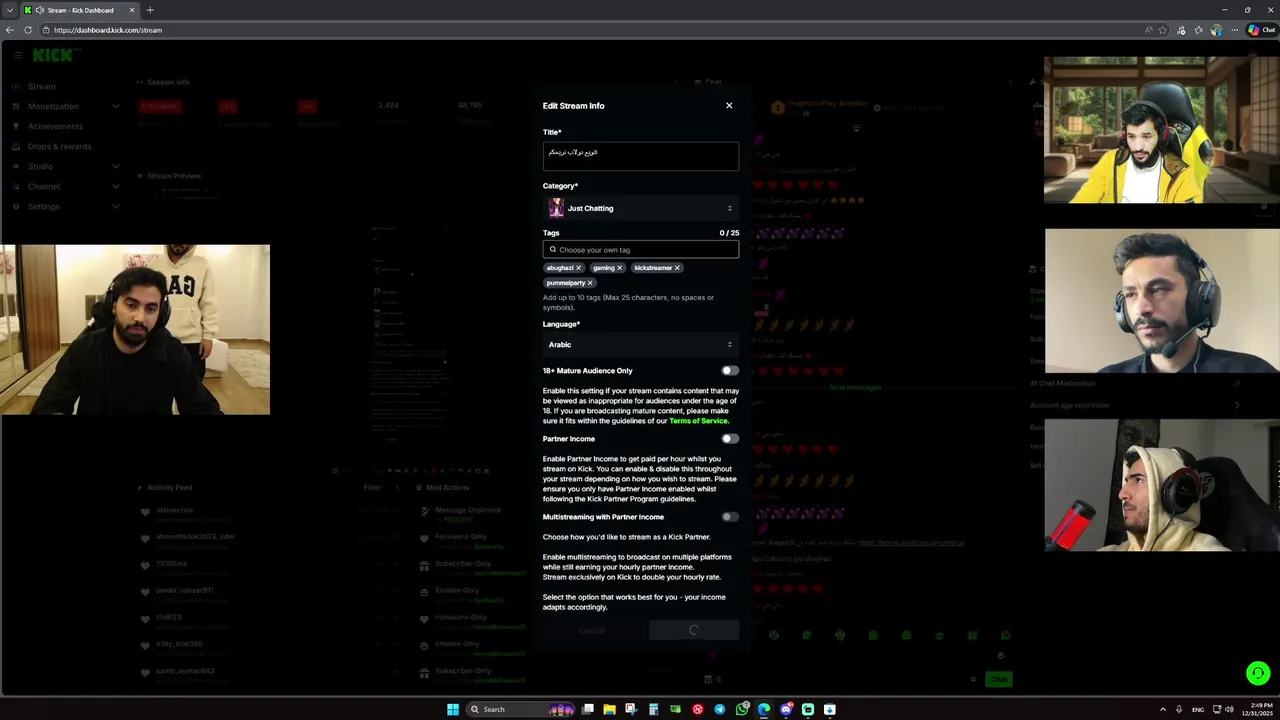Toggle the Partner Income switch
The height and width of the screenshot is (720, 1280).
730,439
